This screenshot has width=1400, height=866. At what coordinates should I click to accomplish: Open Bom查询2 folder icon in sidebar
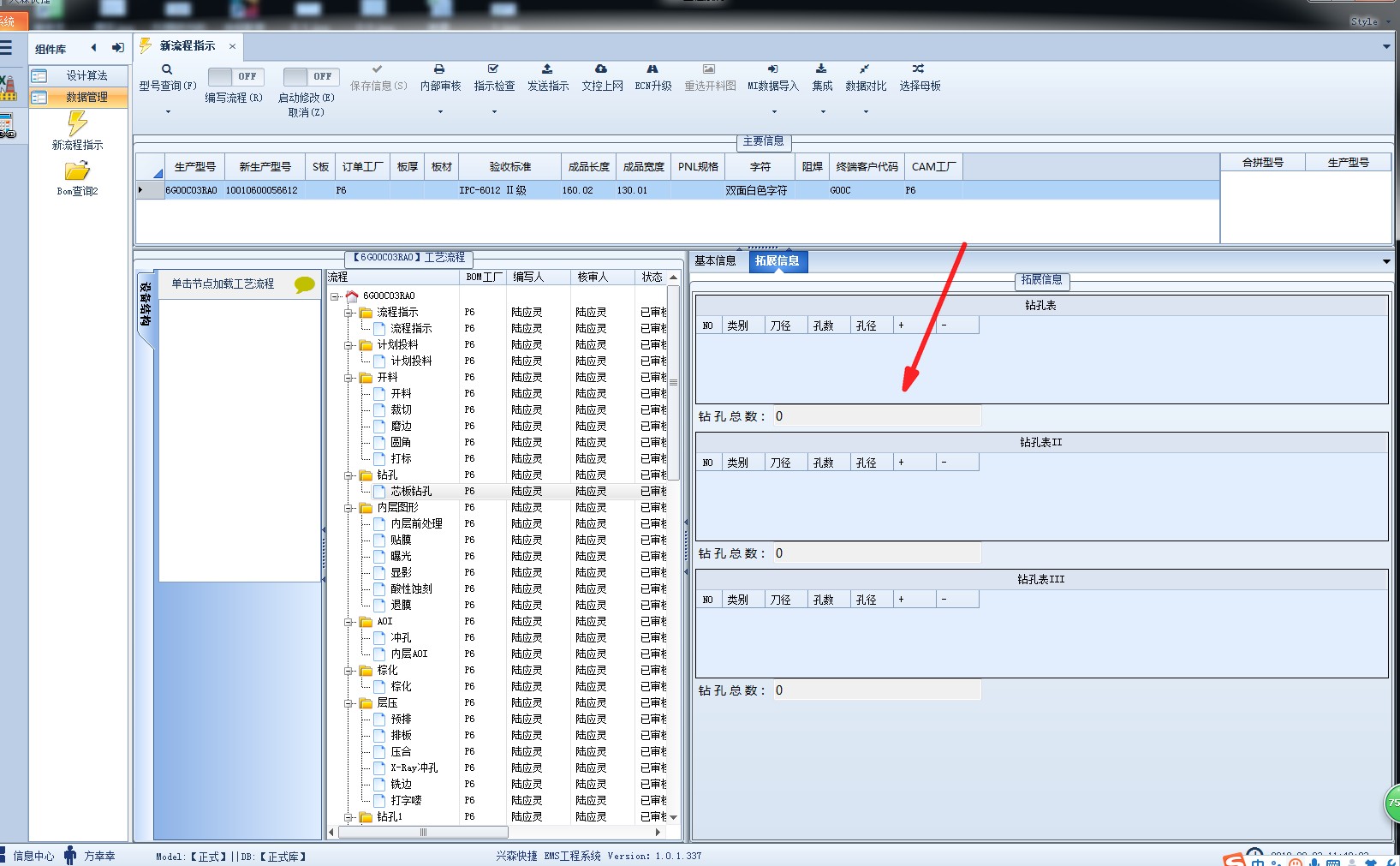point(77,171)
